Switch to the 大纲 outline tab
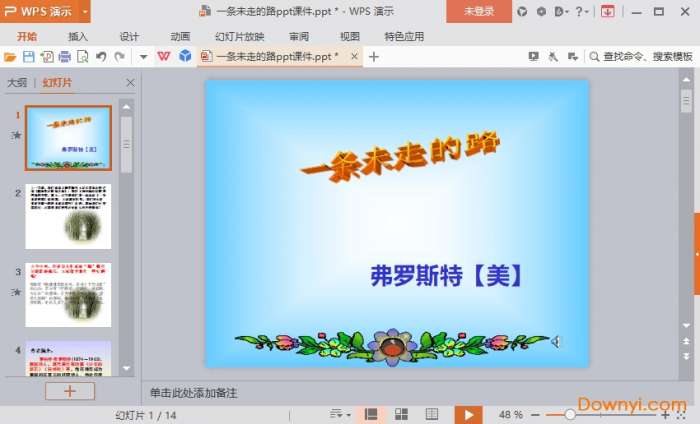This screenshot has width=700, height=424. pos(17,83)
